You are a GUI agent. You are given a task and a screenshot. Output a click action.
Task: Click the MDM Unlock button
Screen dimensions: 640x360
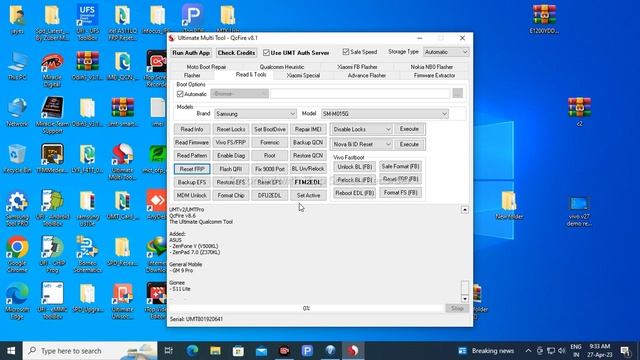(x=192, y=196)
